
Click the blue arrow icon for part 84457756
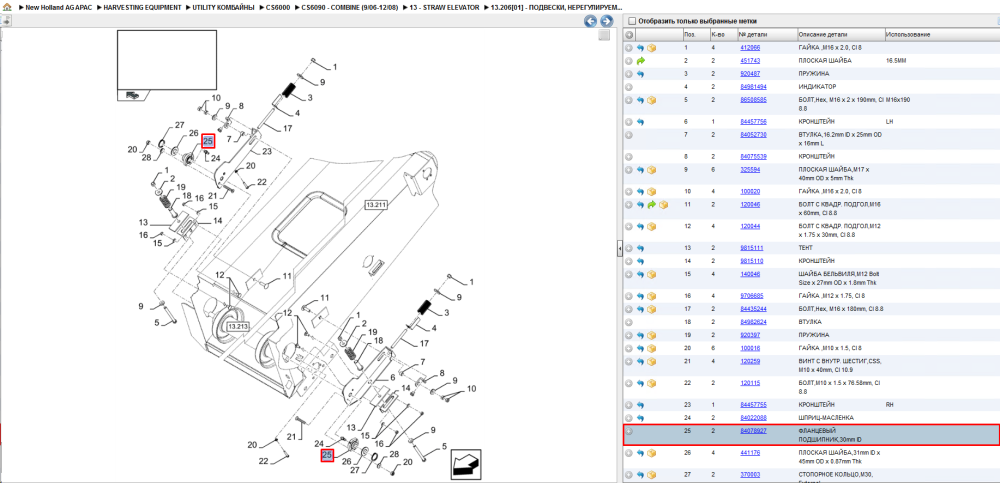(x=640, y=121)
